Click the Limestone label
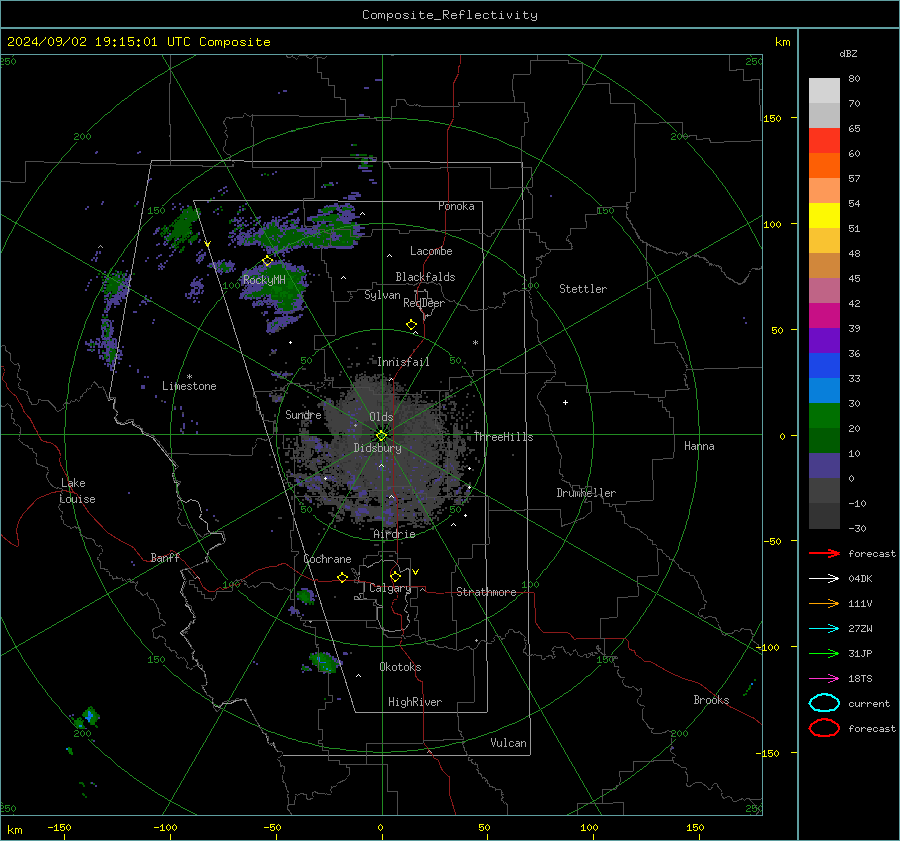The width and height of the screenshot is (900, 841). coord(189,386)
